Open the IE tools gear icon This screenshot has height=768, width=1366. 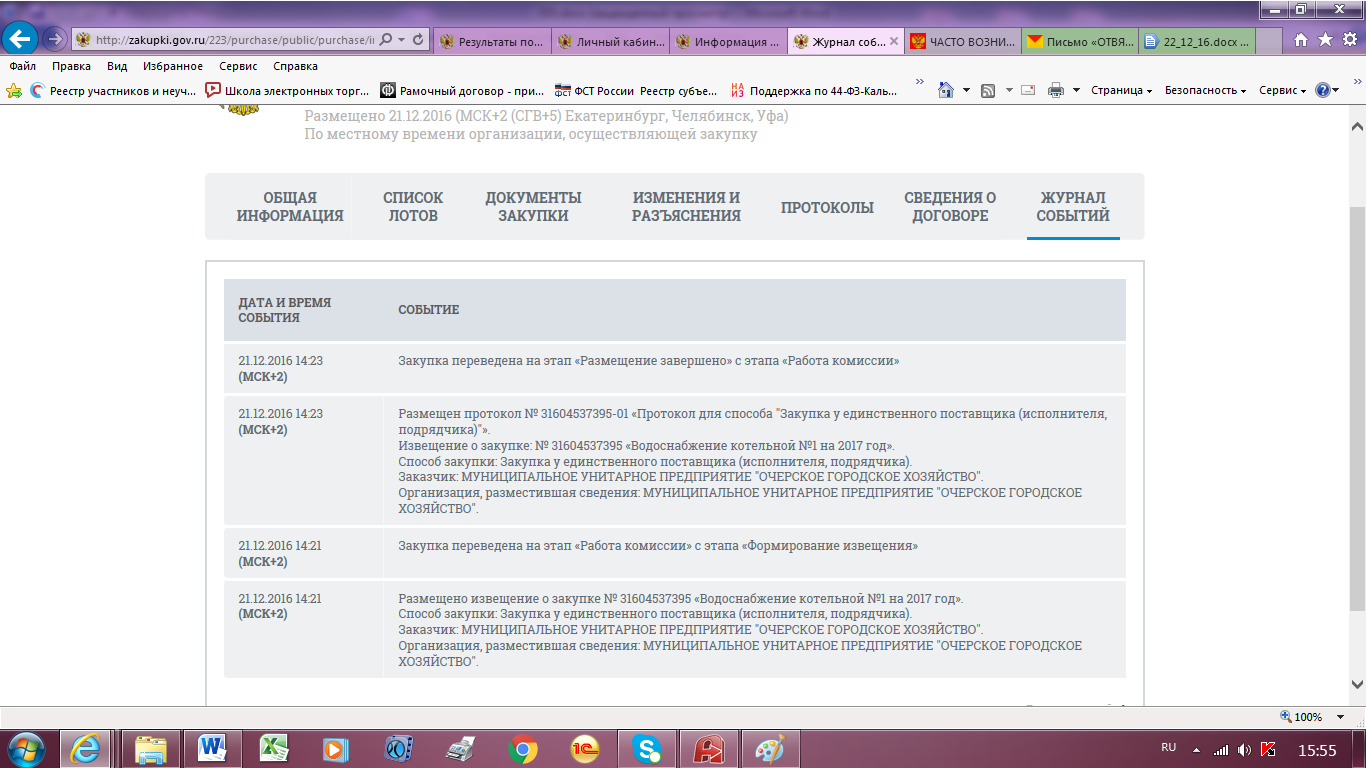(x=1347, y=40)
